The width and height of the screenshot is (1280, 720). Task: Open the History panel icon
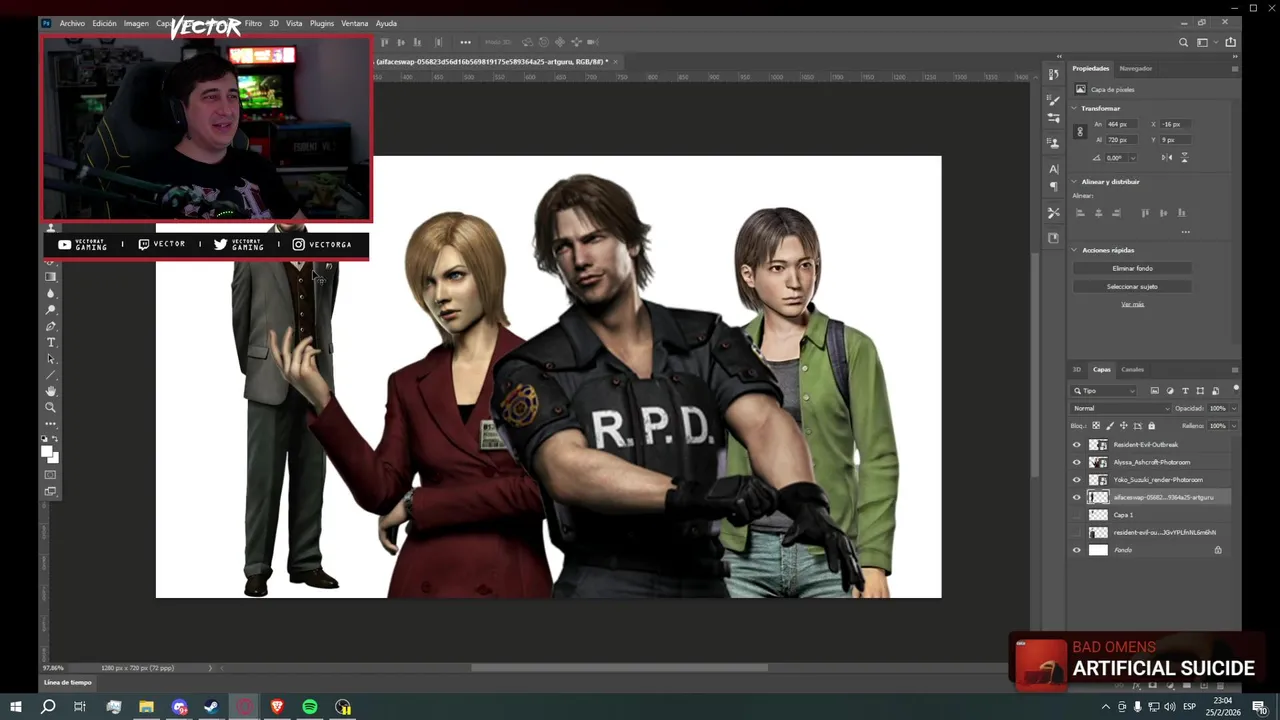(x=1053, y=75)
